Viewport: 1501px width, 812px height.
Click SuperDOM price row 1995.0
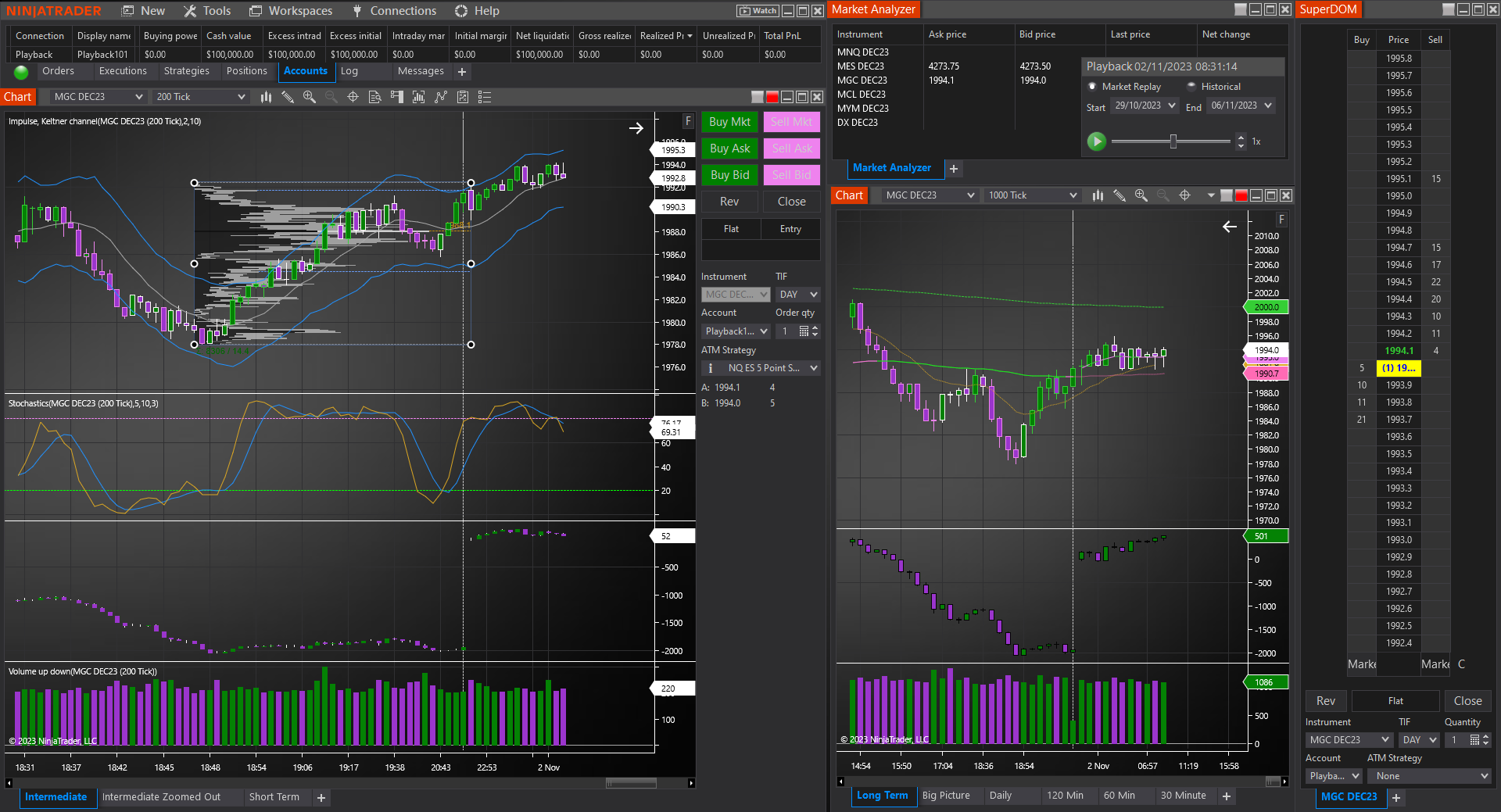(x=1399, y=196)
